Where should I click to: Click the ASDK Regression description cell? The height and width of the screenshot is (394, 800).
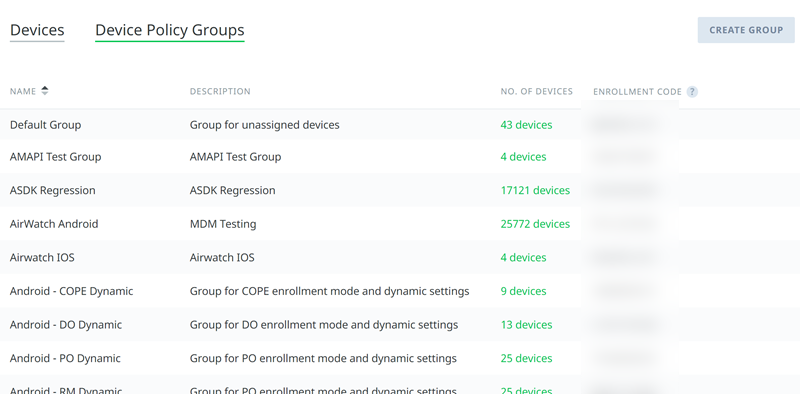233,190
